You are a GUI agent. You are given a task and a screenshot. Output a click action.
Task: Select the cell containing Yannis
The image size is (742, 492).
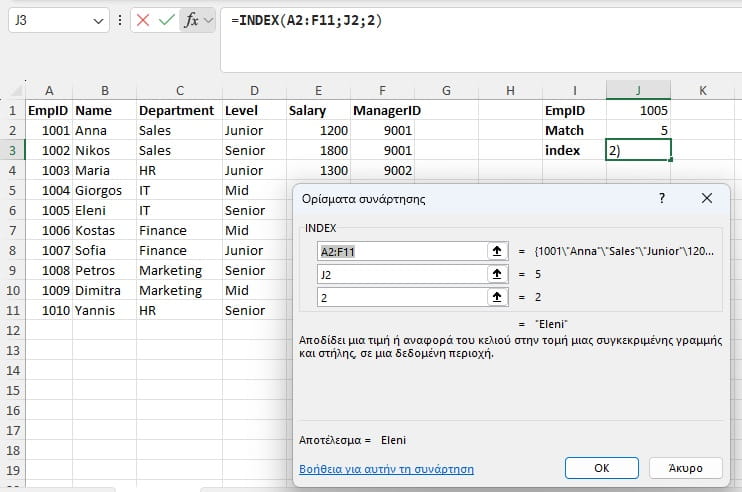(105, 310)
